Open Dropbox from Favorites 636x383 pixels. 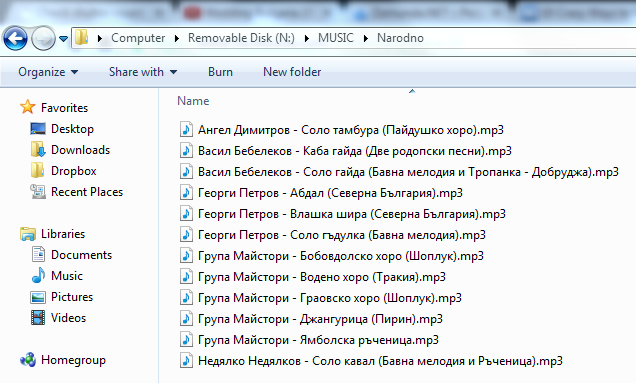tap(73, 171)
